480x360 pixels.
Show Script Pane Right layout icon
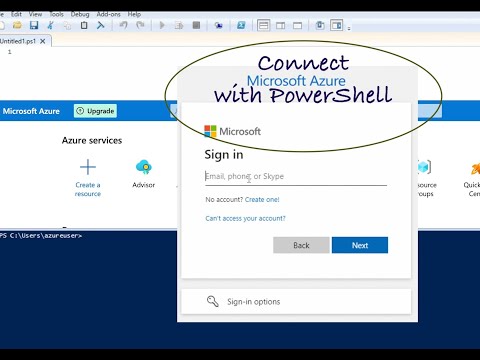(x=281, y=26)
